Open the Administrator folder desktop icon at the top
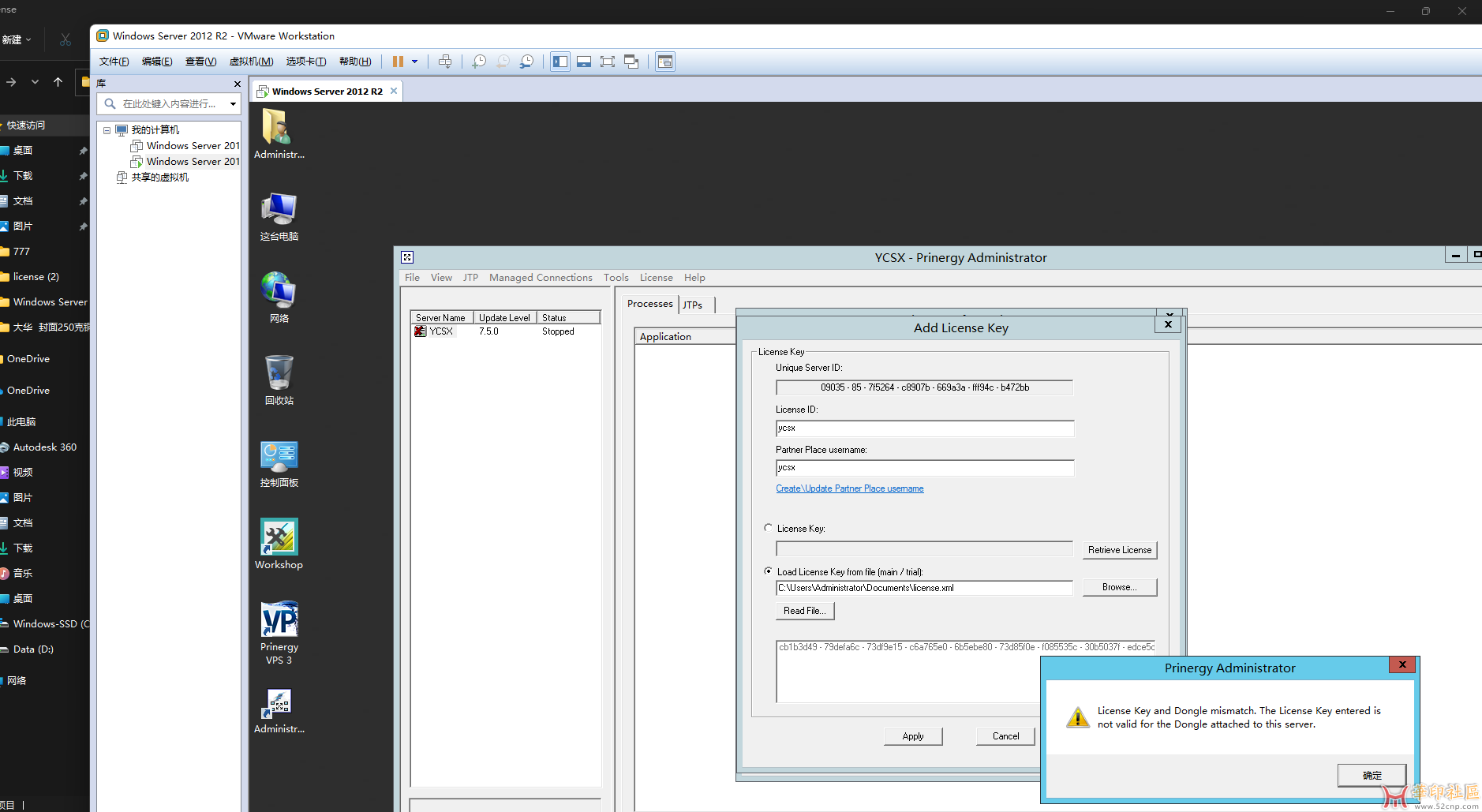This screenshot has width=1482, height=812. click(x=279, y=133)
